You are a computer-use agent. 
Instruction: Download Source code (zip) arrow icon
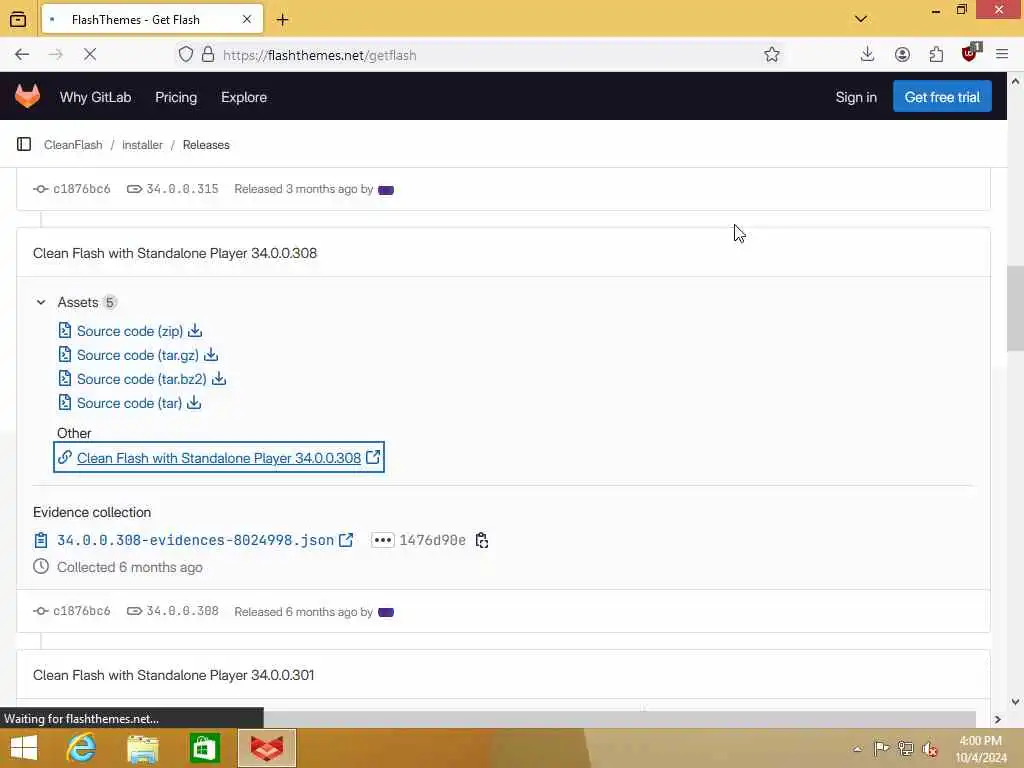(x=195, y=331)
